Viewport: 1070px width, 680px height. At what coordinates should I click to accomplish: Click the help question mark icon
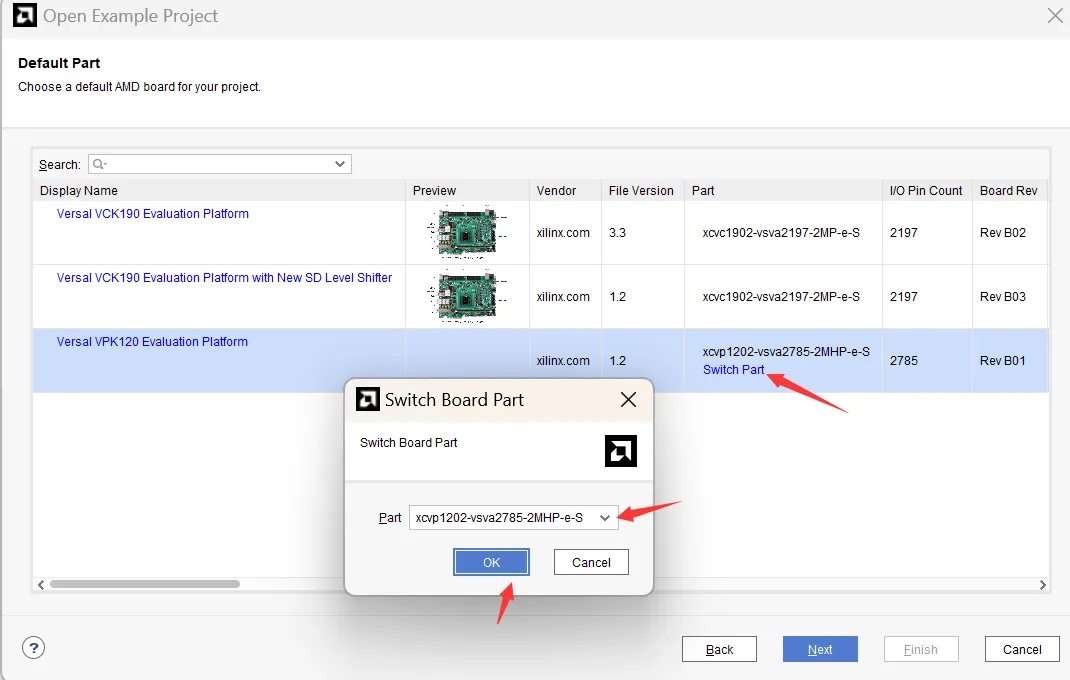pos(33,648)
